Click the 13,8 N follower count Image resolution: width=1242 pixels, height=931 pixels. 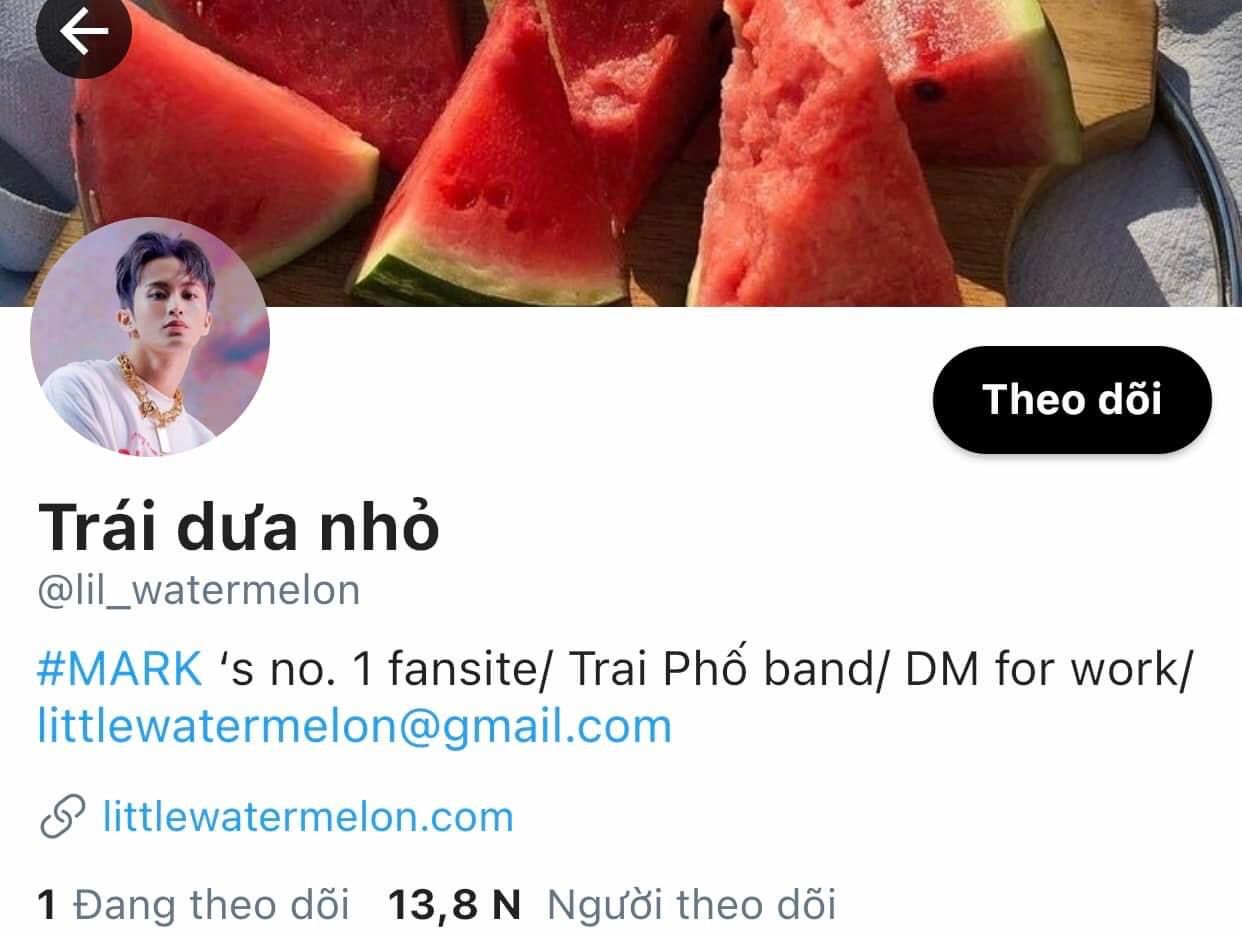pos(455,905)
